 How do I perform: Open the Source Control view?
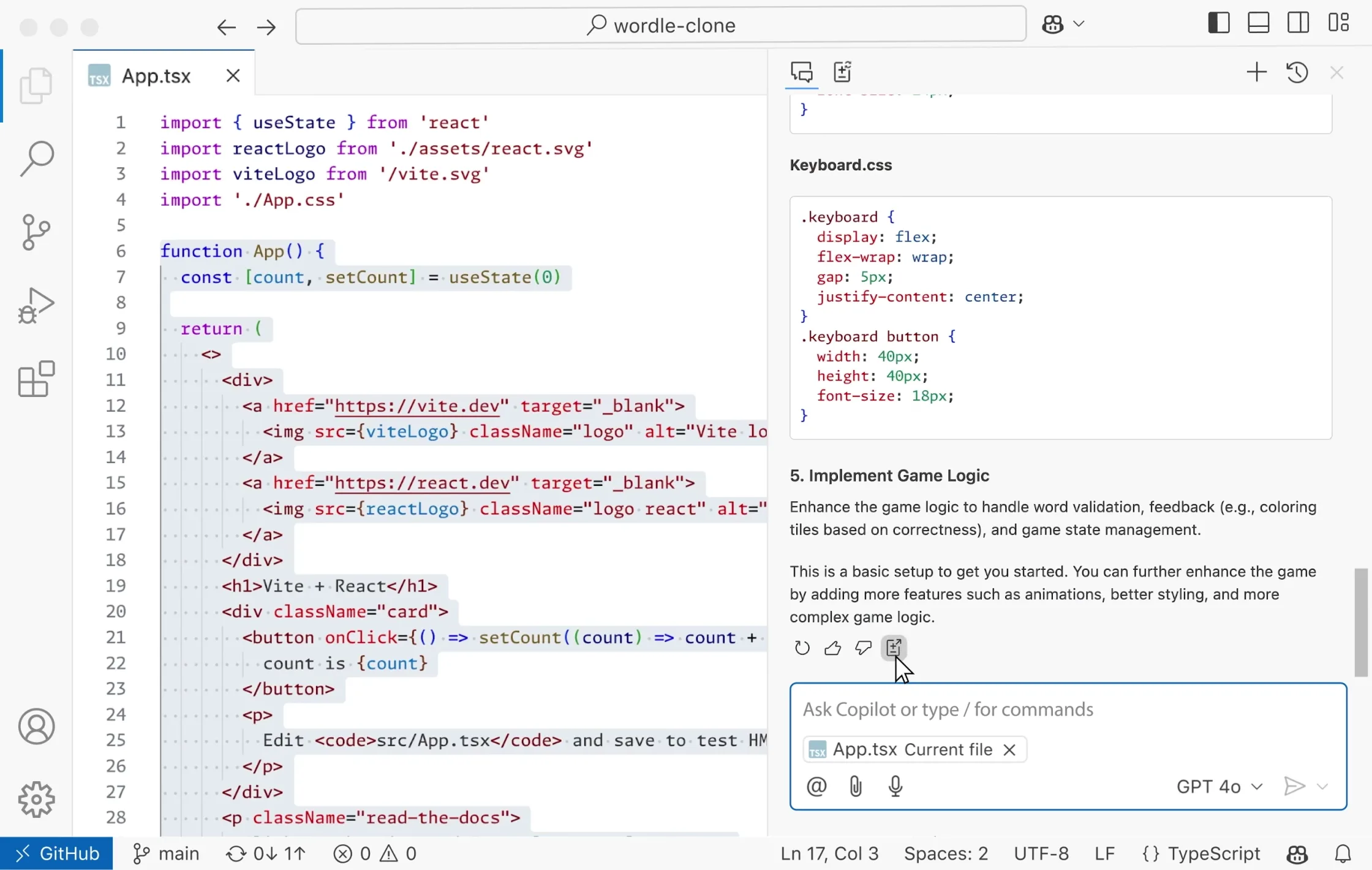36,232
